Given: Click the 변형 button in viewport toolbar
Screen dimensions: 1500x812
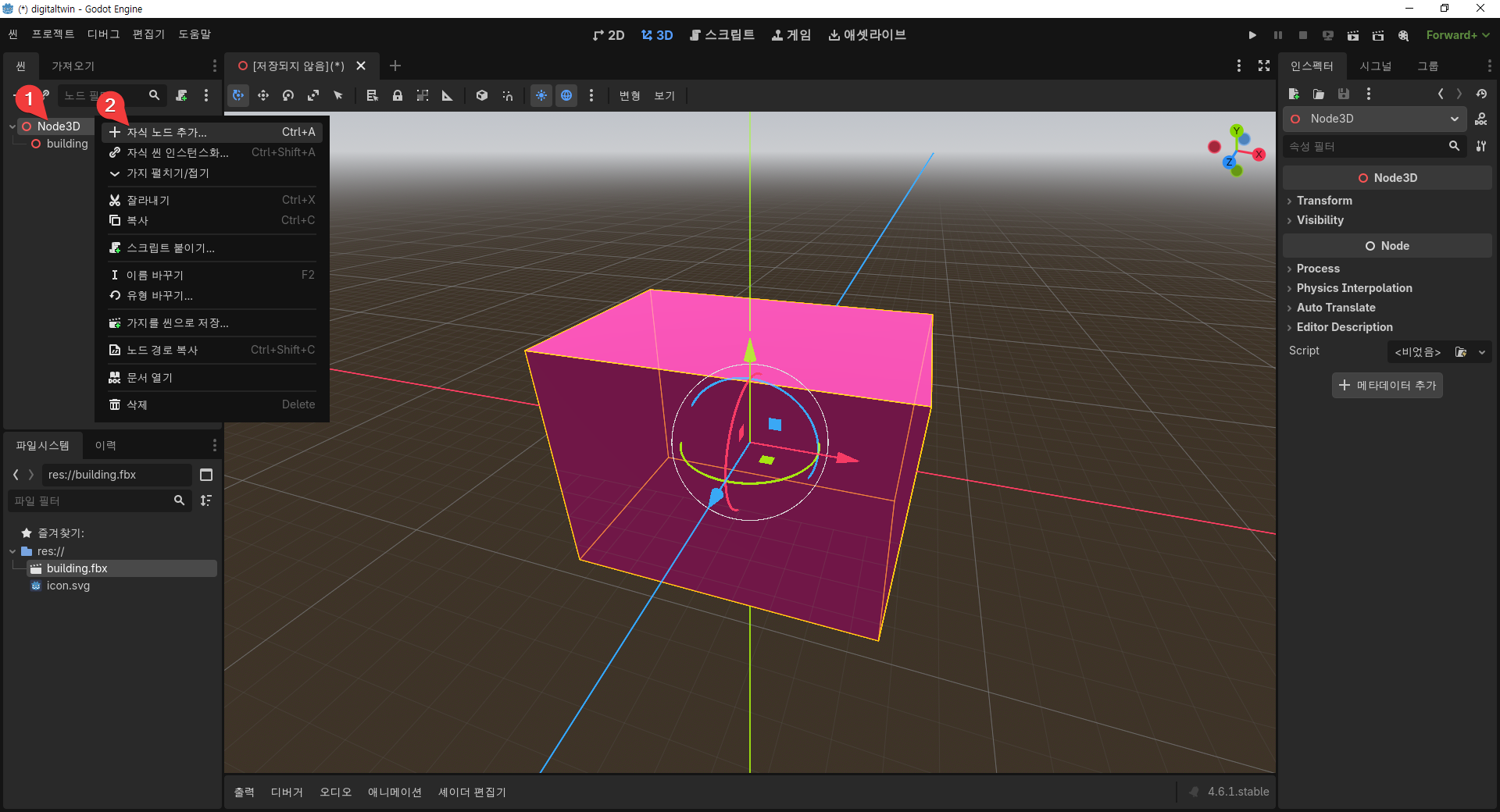Looking at the screenshot, I should point(630,95).
